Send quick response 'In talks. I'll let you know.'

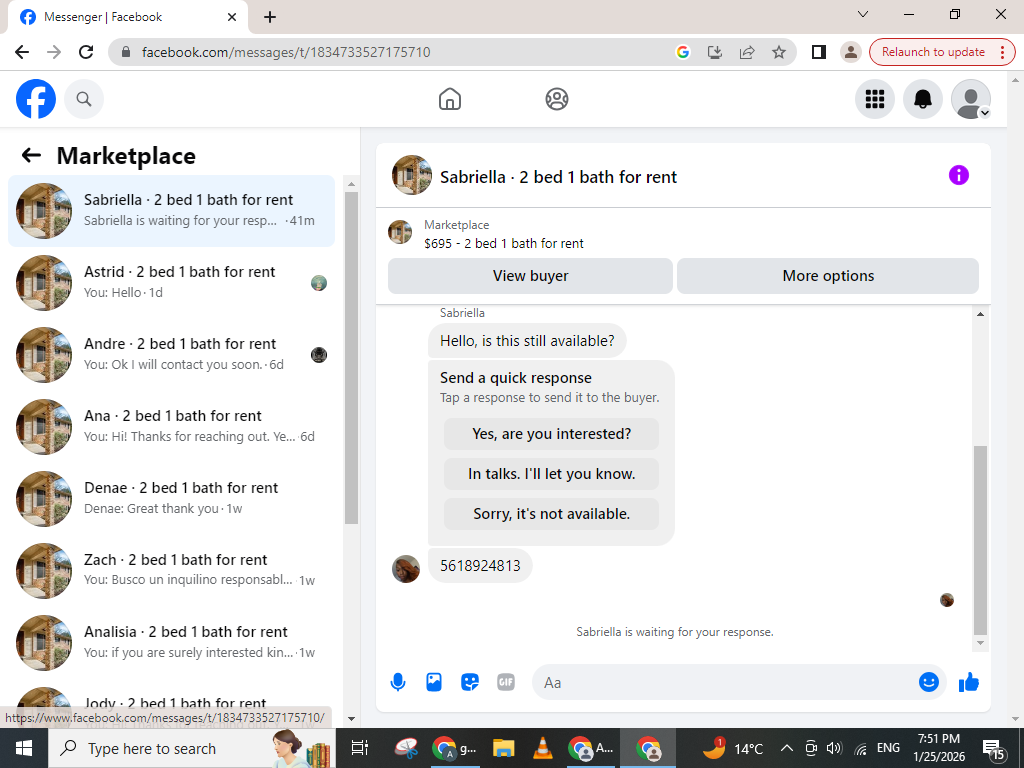tap(551, 474)
